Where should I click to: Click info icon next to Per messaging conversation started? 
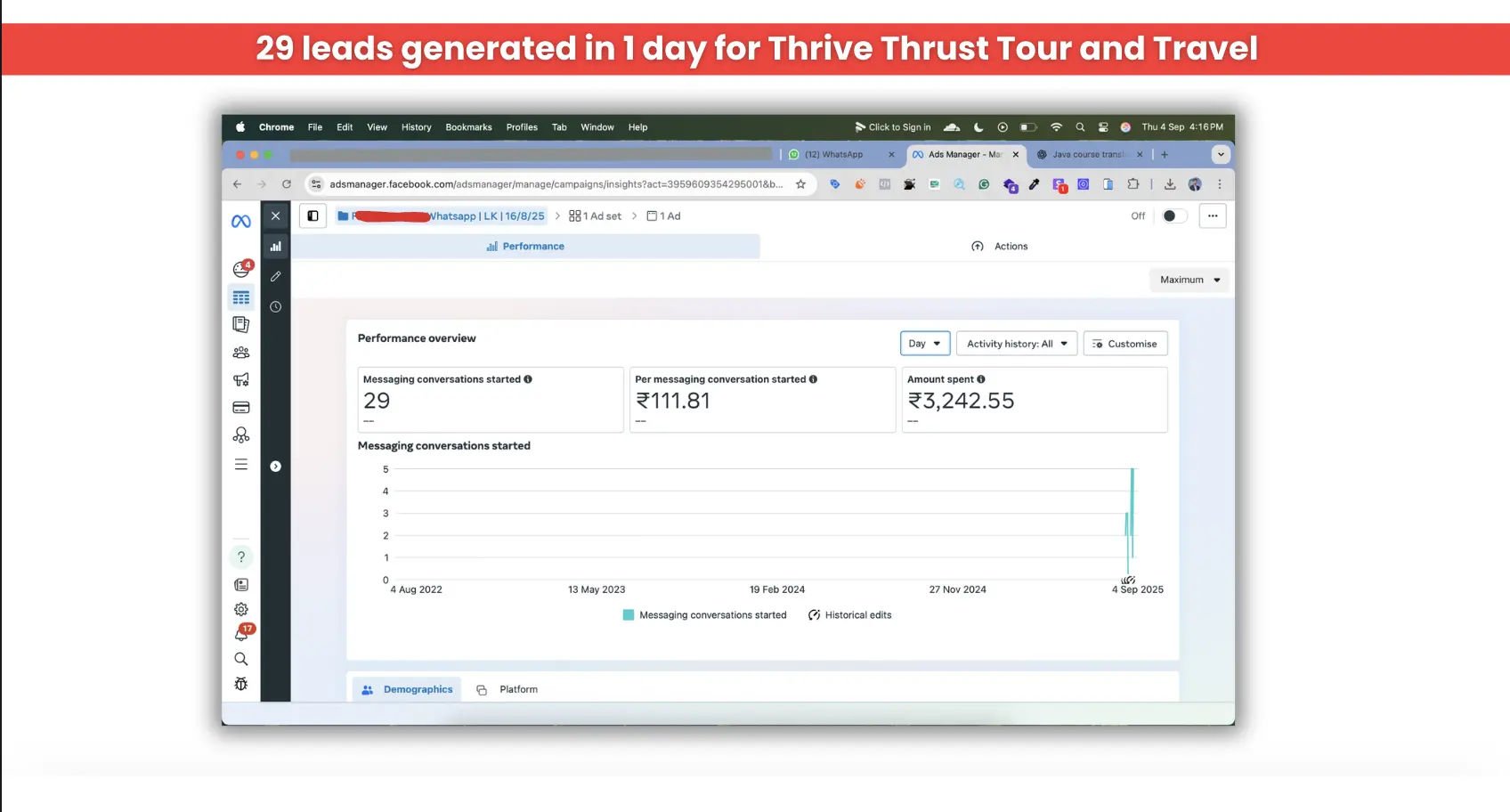pyautogui.click(x=813, y=379)
